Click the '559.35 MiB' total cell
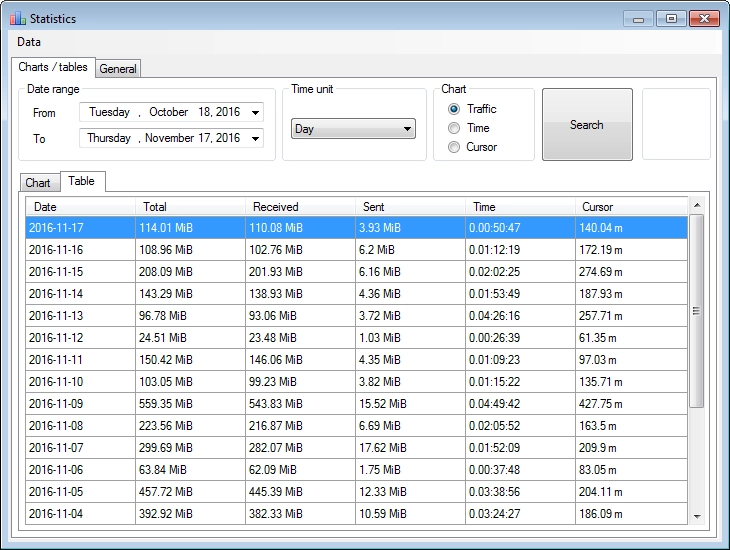 [x=190, y=404]
